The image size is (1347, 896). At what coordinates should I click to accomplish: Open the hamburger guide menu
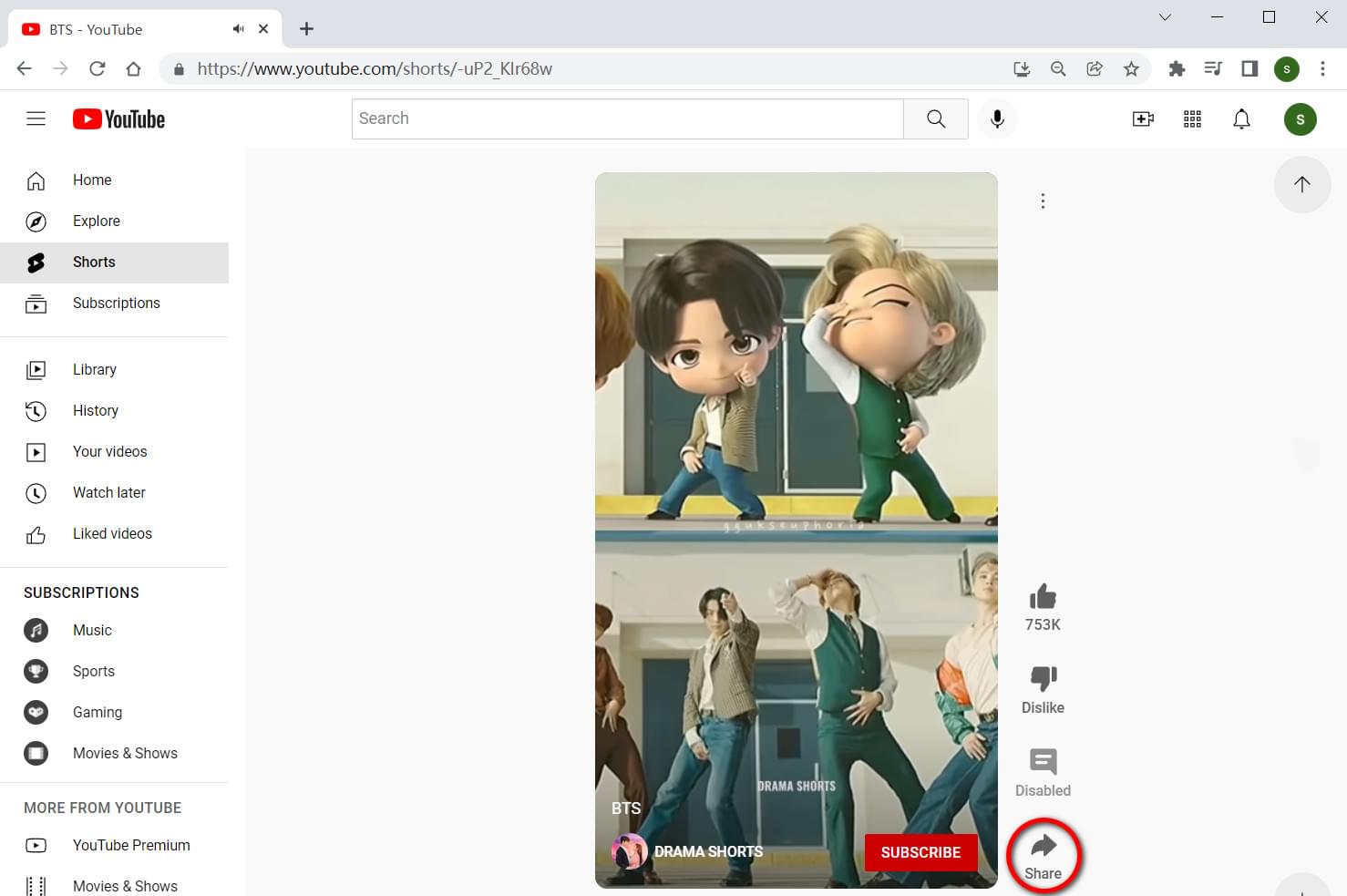36,118
